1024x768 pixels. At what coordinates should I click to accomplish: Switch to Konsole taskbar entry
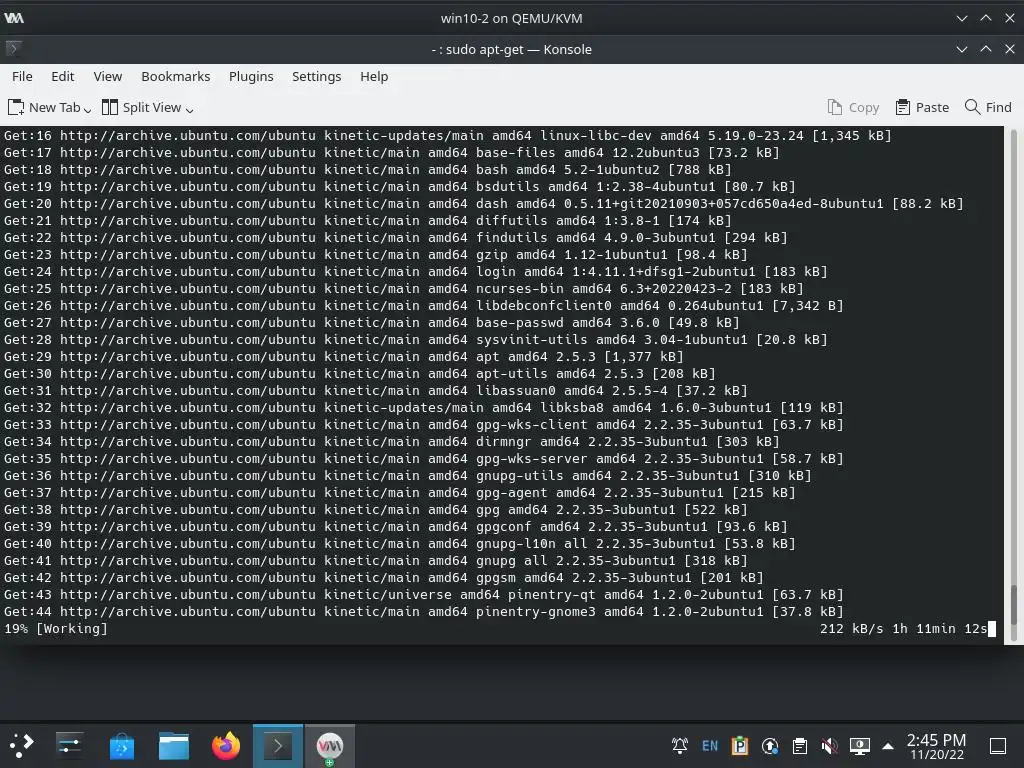click(x=278, y=745)
